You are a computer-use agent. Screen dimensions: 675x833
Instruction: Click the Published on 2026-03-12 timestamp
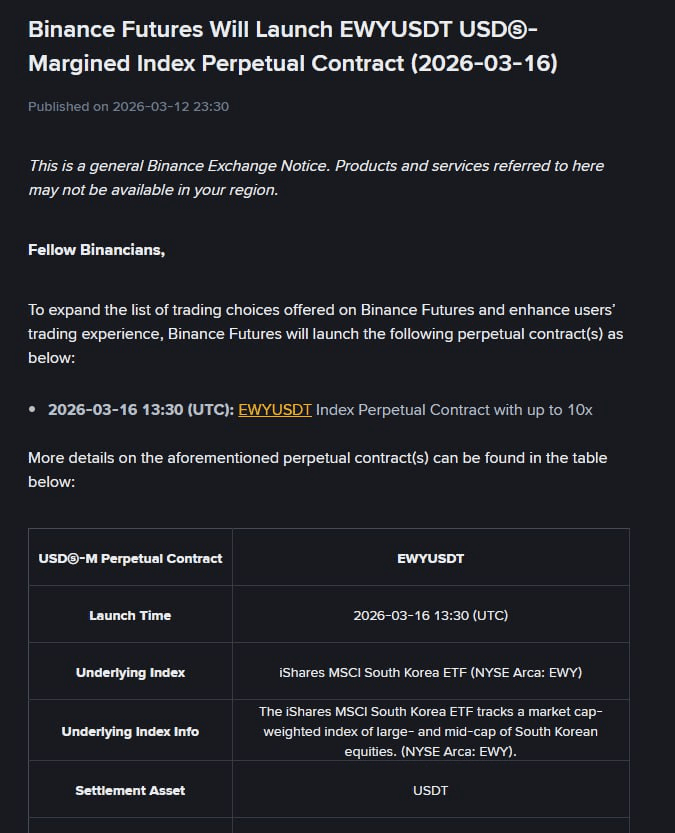coord(128,106)
